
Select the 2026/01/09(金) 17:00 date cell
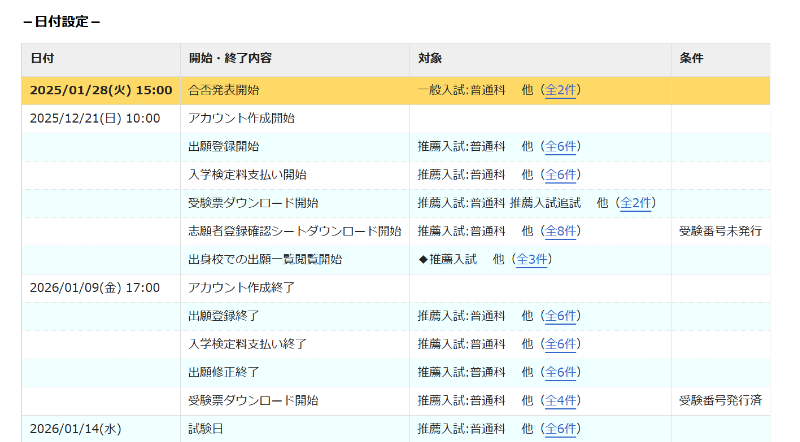[95, 288]
